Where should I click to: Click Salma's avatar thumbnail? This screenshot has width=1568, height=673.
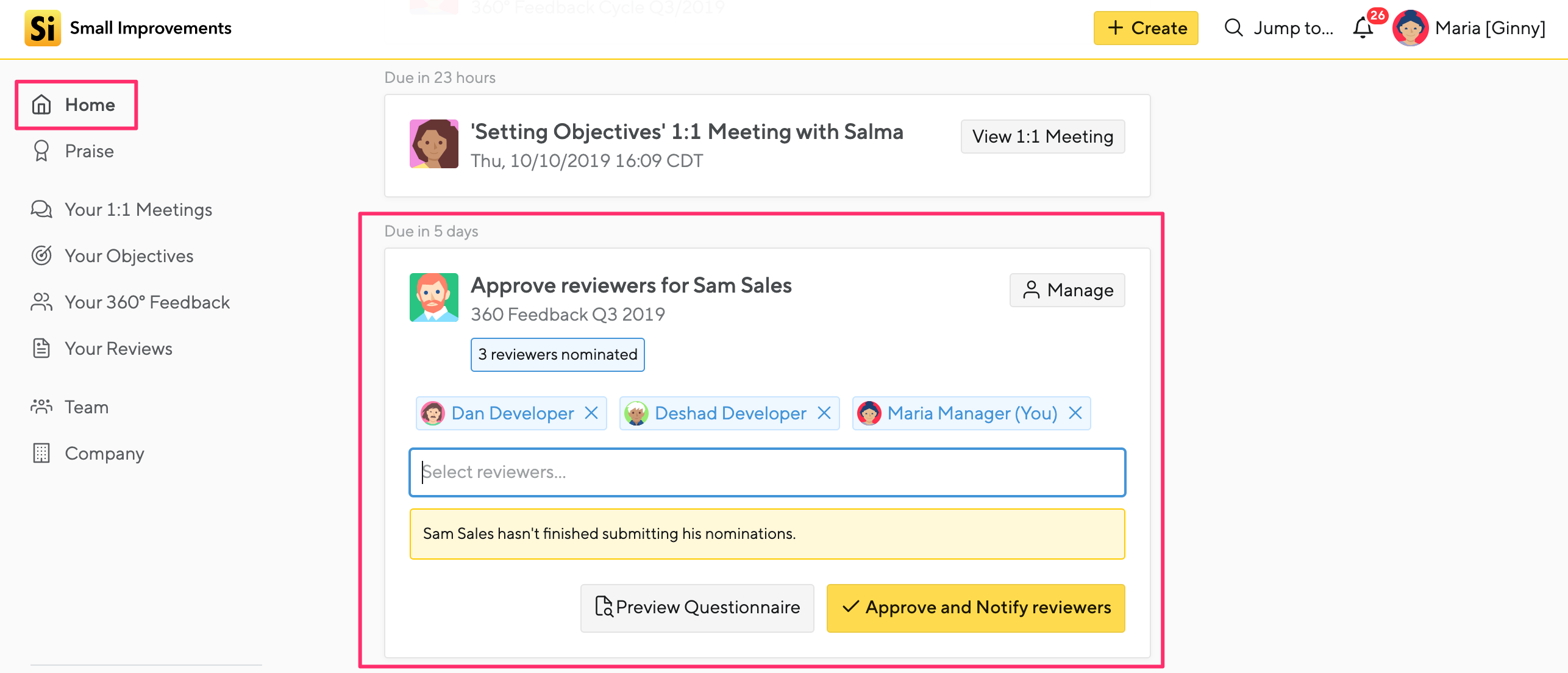434,144
